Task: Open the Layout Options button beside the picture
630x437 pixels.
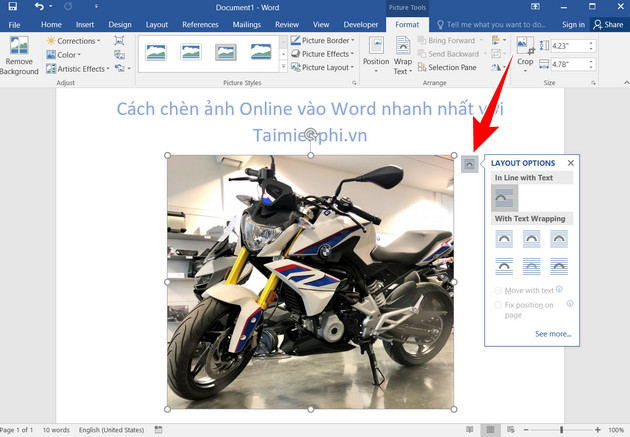Action: coord(469,164)
